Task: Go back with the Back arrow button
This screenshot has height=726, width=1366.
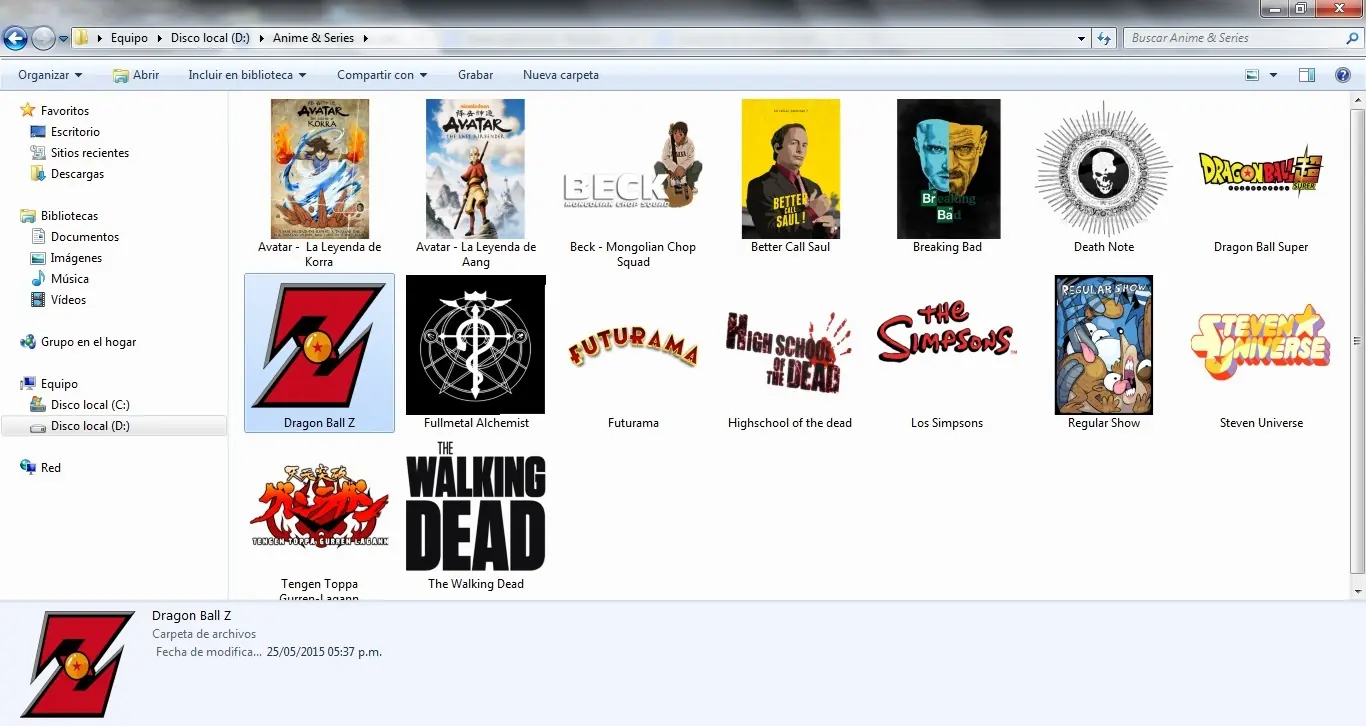Action: 15,39
